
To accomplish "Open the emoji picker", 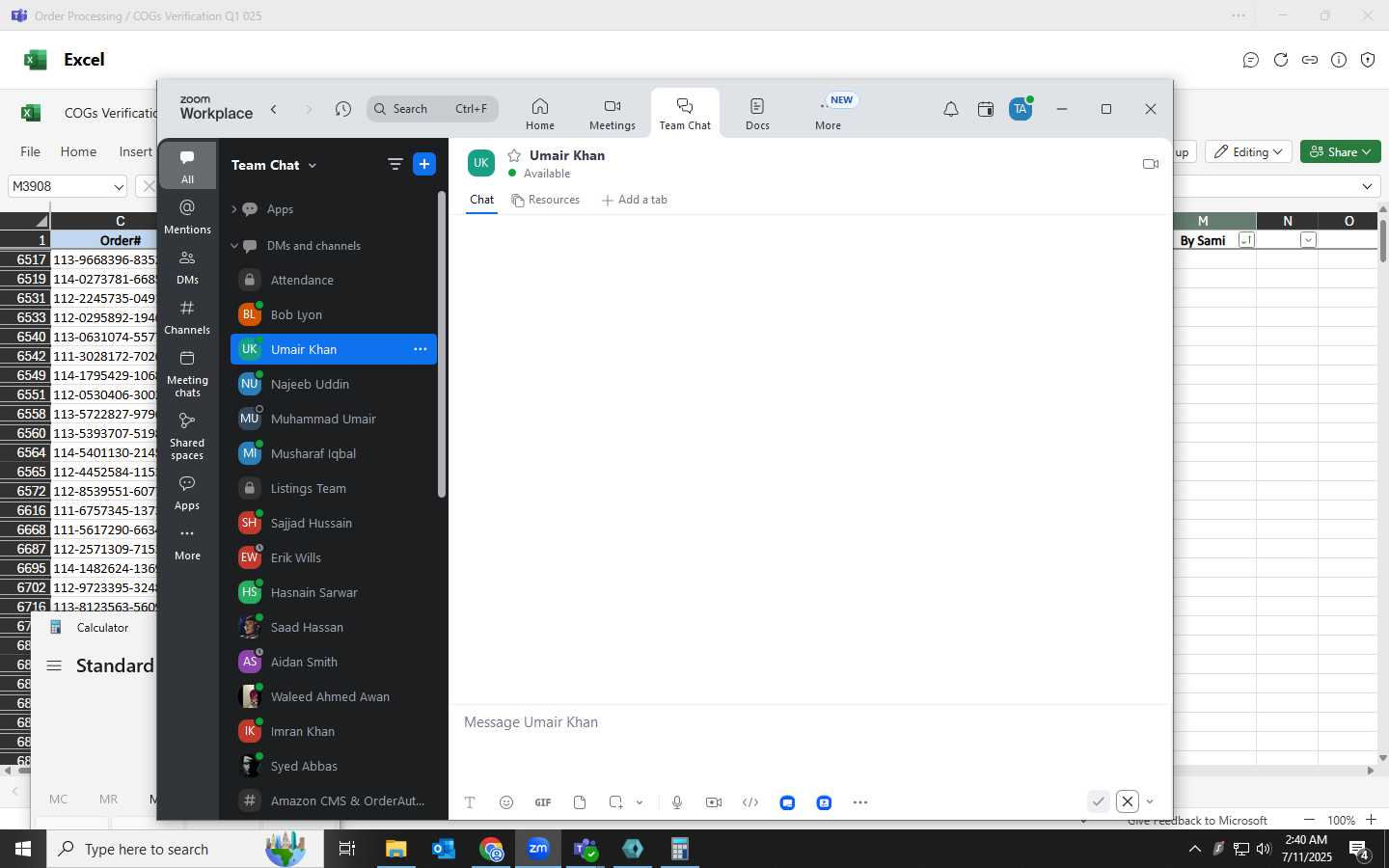I will 506,802.
